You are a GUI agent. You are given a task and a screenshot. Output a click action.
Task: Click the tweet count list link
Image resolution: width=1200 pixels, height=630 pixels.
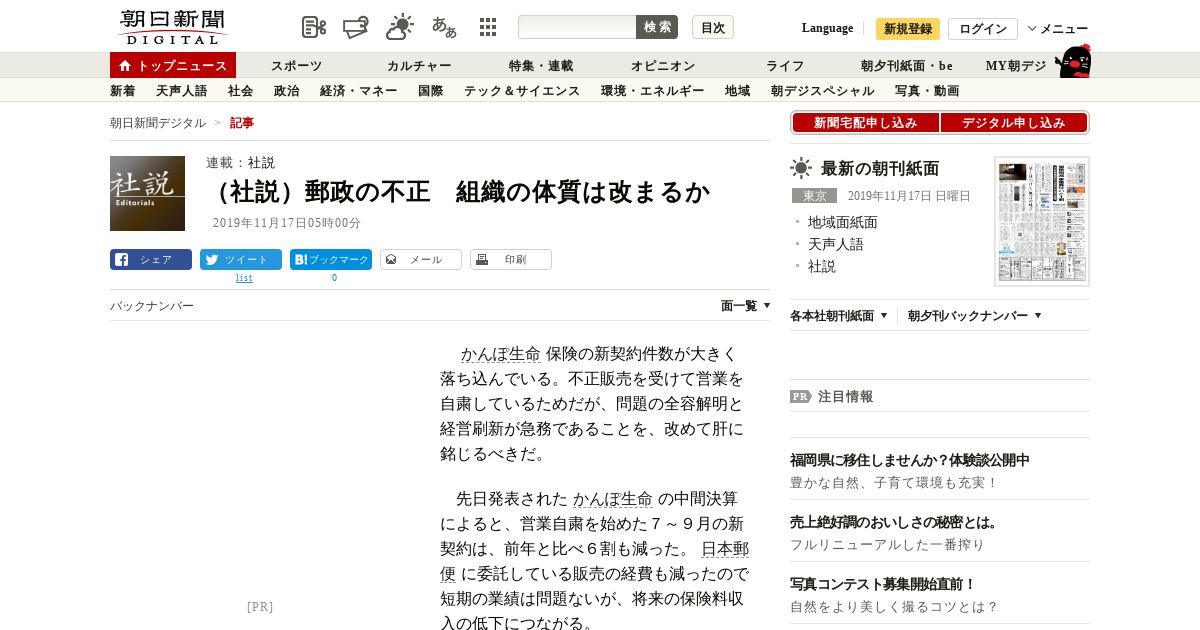point(244,278)
